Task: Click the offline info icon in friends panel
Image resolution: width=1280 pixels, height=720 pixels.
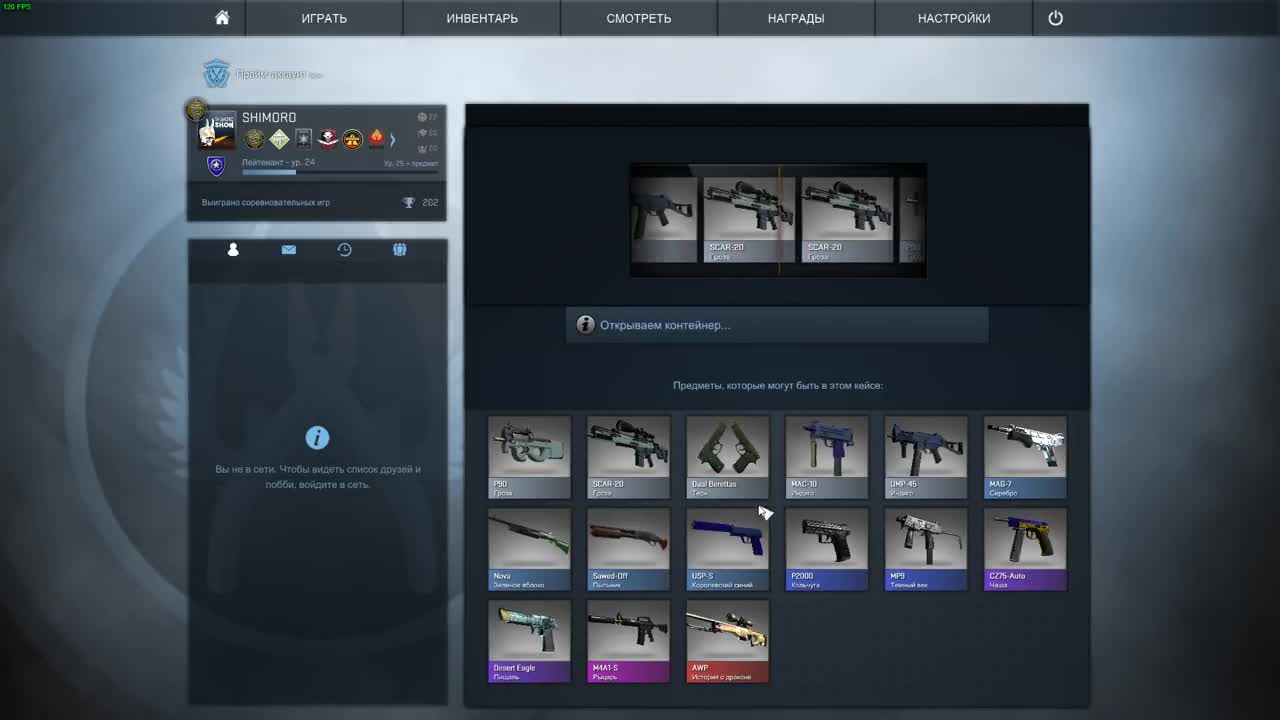Action: tap(317, 438)
